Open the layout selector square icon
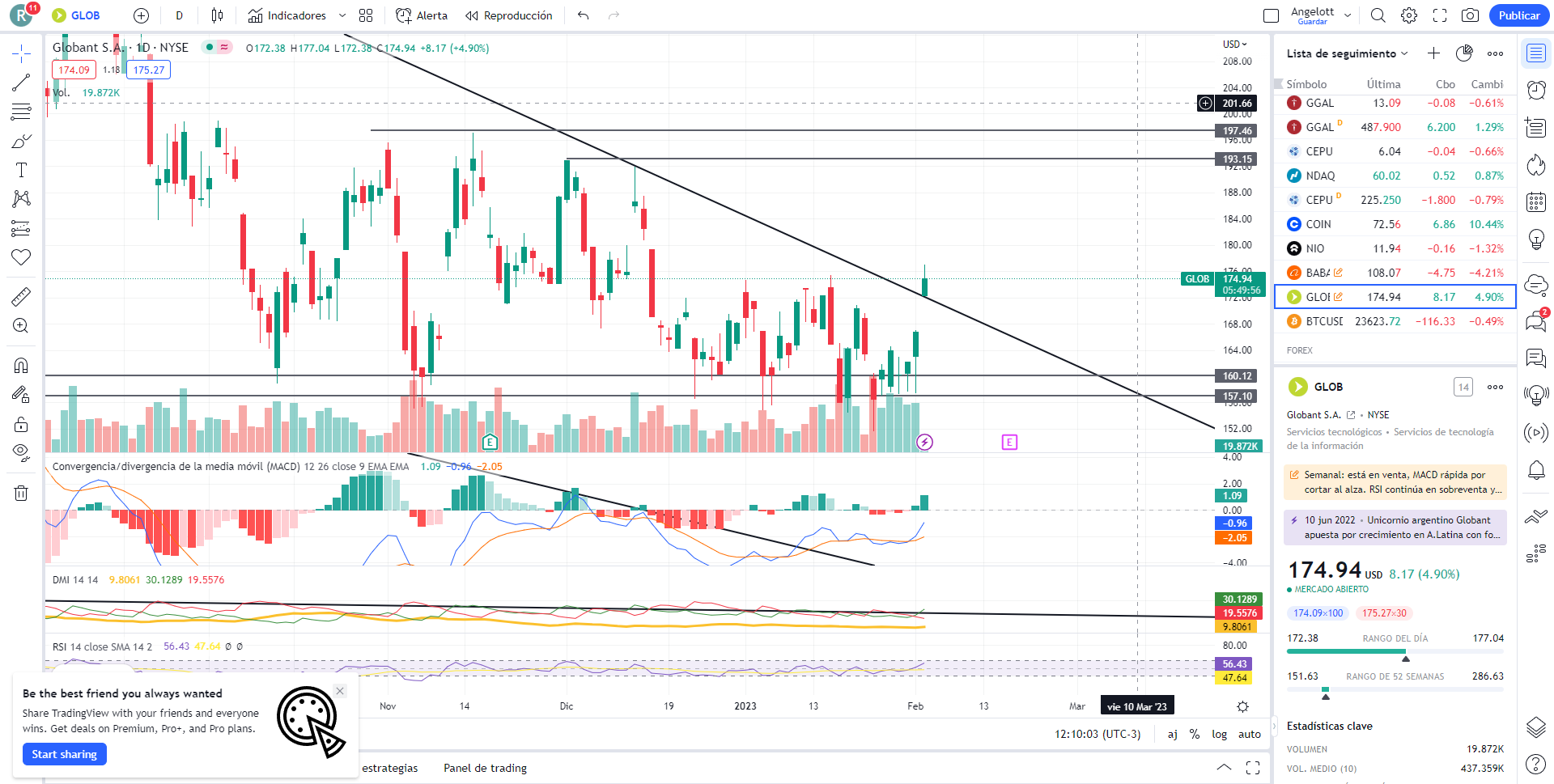Screen dimensions: 1554x784 1272,15
